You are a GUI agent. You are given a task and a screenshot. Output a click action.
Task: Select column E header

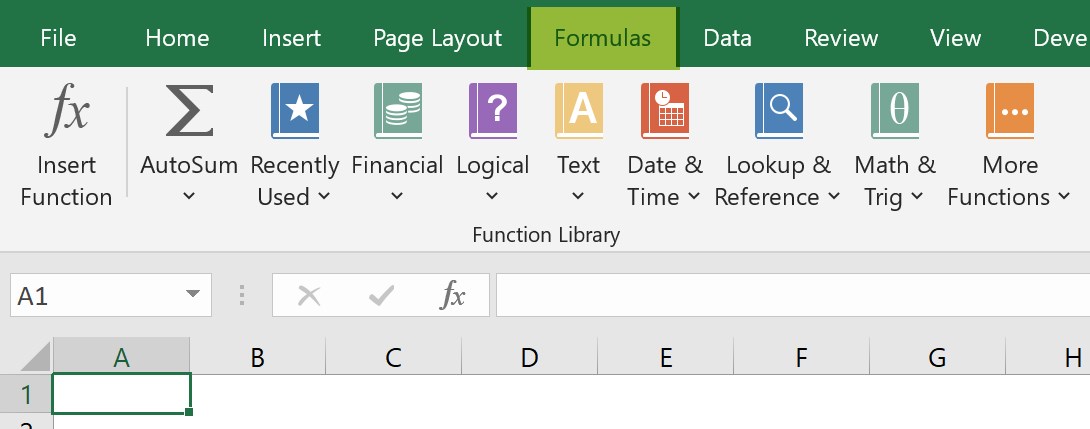[665, 357]
